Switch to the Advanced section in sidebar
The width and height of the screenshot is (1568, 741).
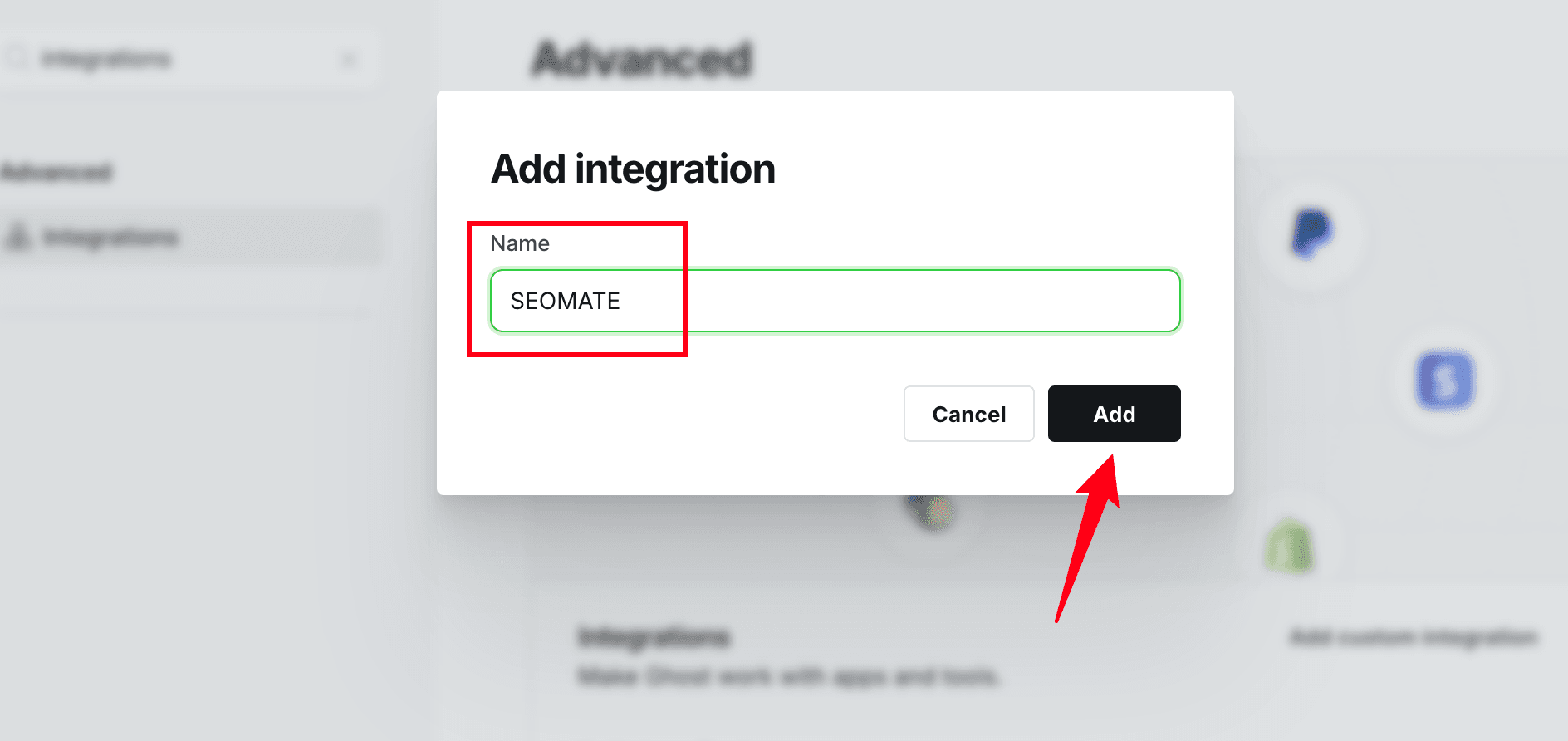tap(56, 172)
